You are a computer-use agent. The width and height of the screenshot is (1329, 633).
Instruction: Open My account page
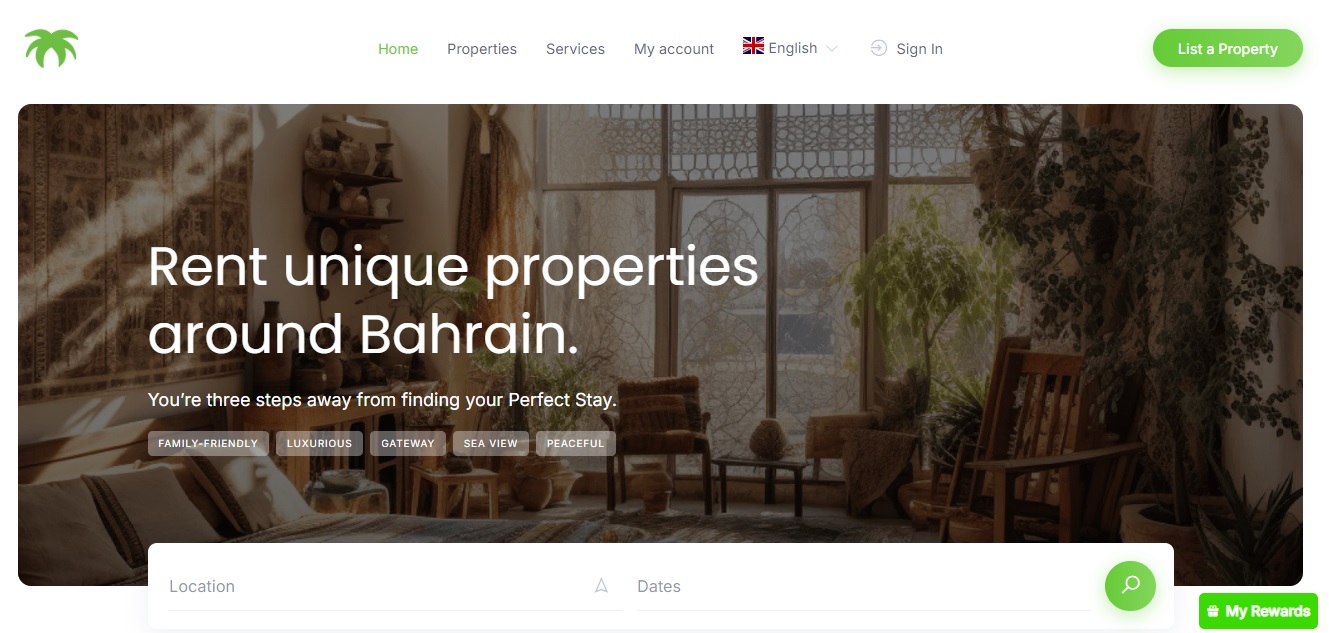coord(674,49)
